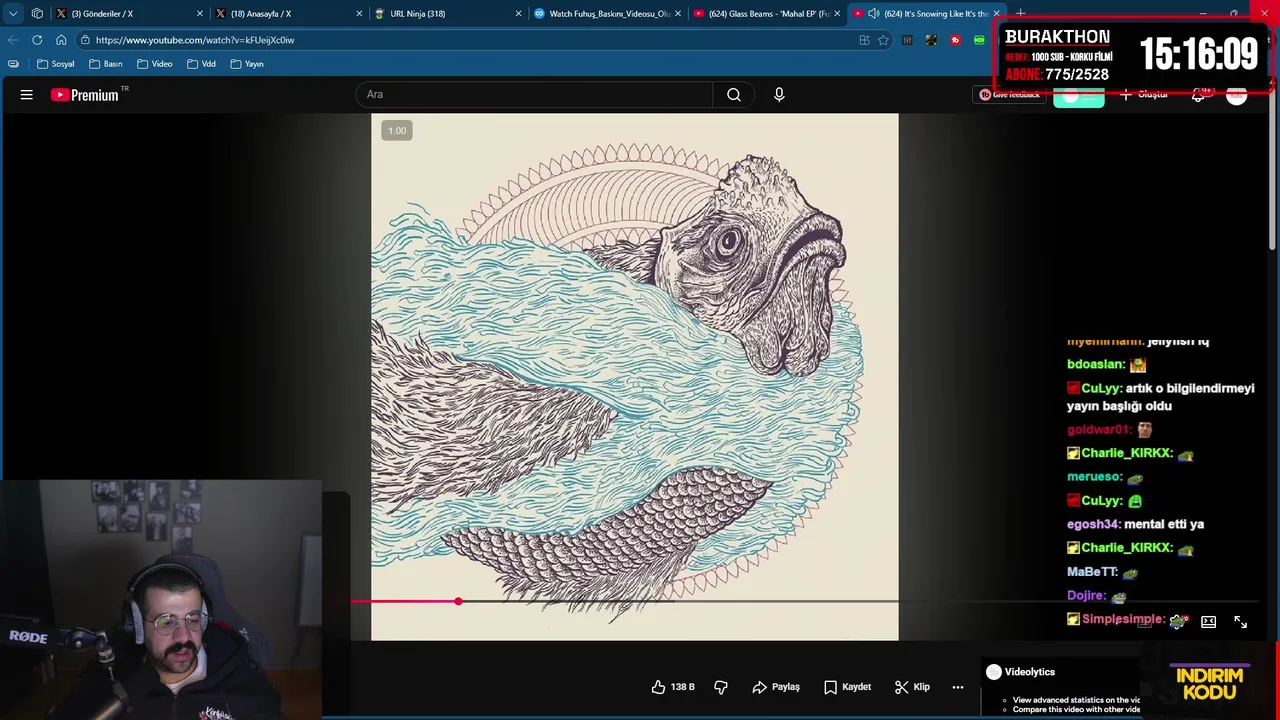Click the bdoaslan chat username

[x=1096, y=365]
